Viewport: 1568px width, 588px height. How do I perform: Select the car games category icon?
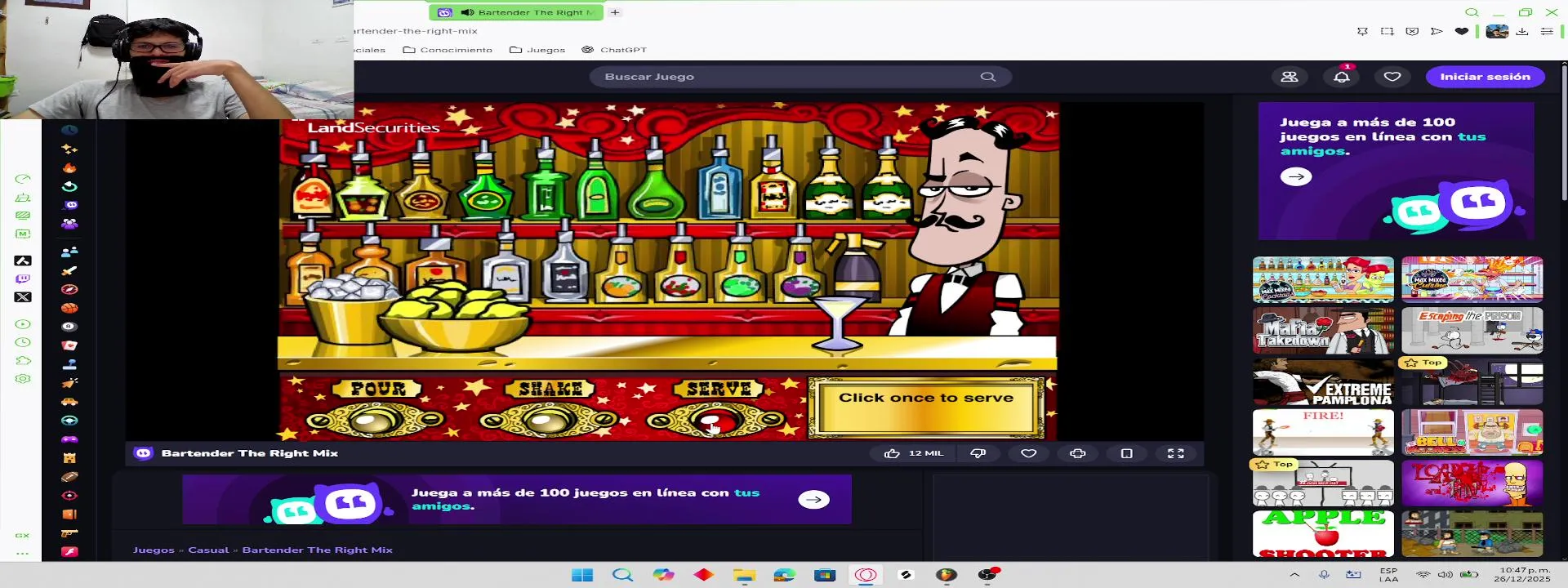69,402
